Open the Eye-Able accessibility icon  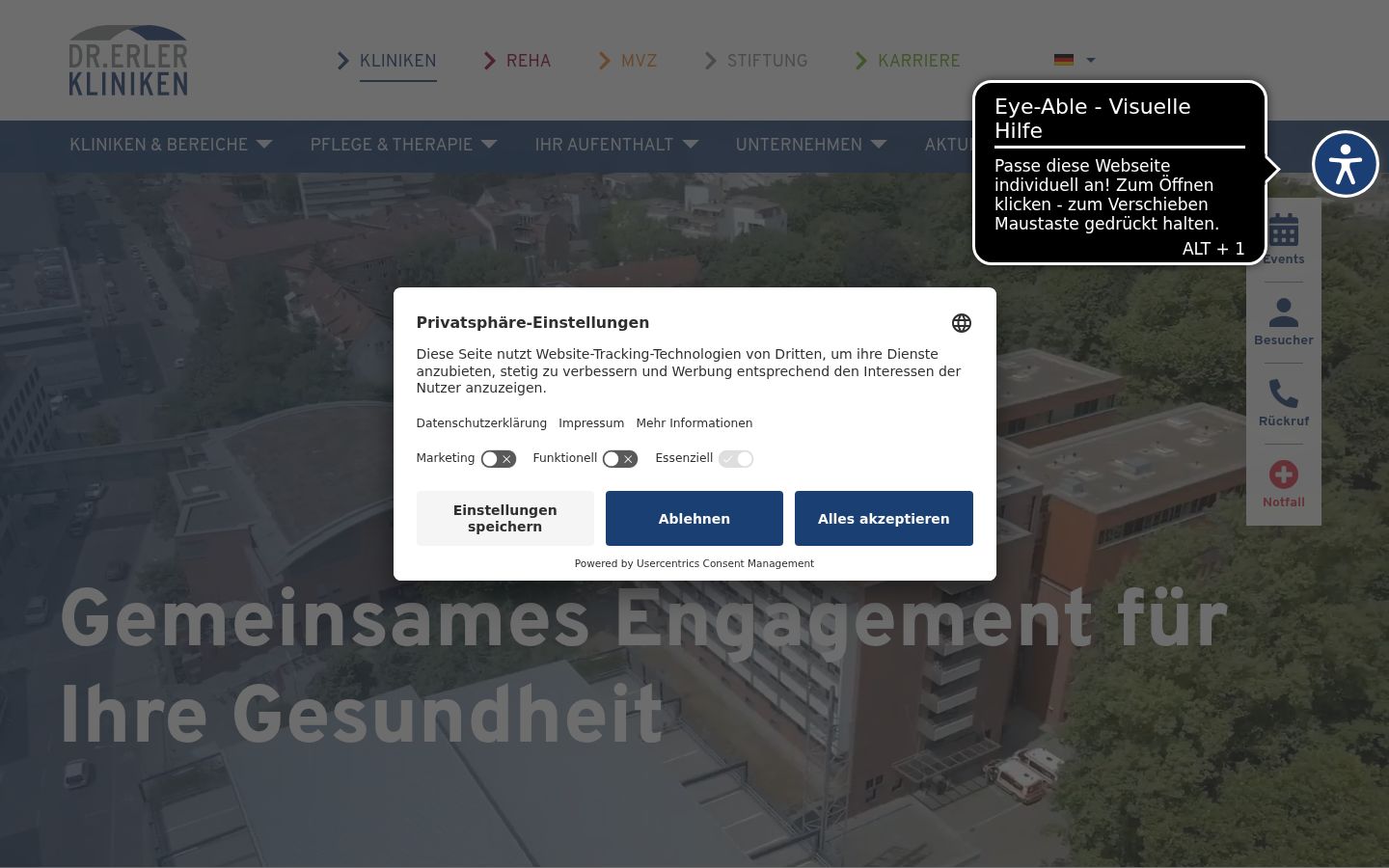[x=1345, y=164]
